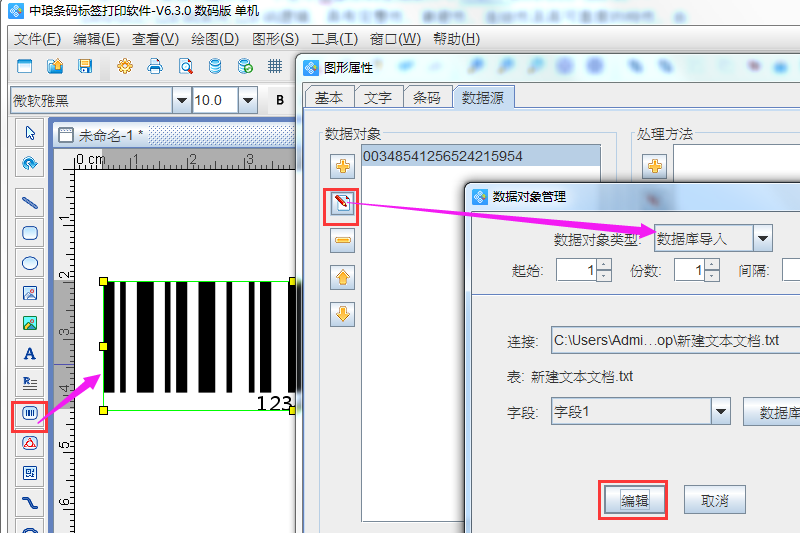
Task: Select the barcode drawing tool
Action: [30, 413]
